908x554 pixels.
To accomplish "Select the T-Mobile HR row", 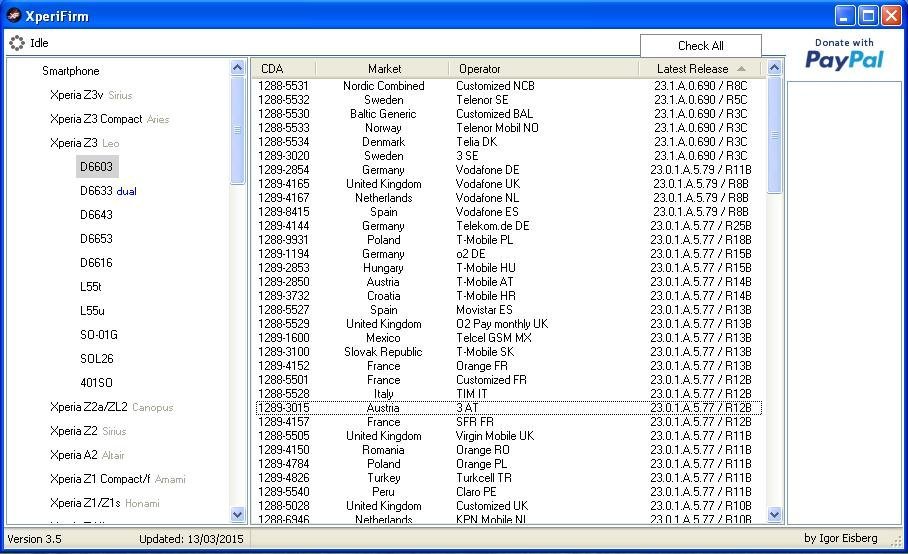I will click(x=508, y=296).
